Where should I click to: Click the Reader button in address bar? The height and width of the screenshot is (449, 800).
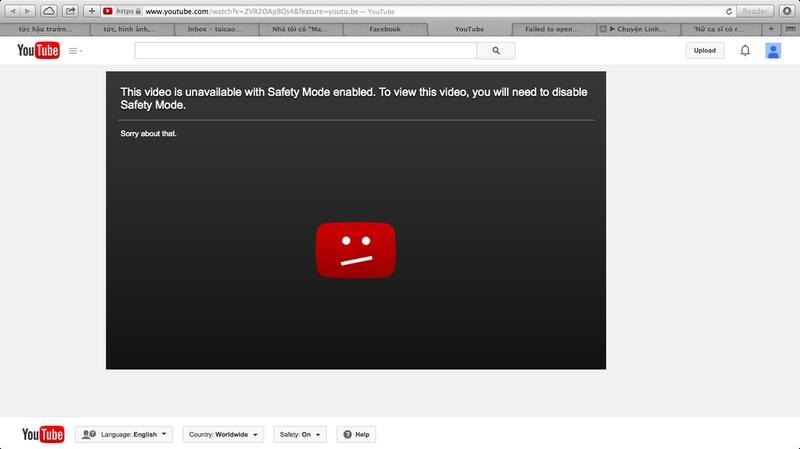coord(755,11)
